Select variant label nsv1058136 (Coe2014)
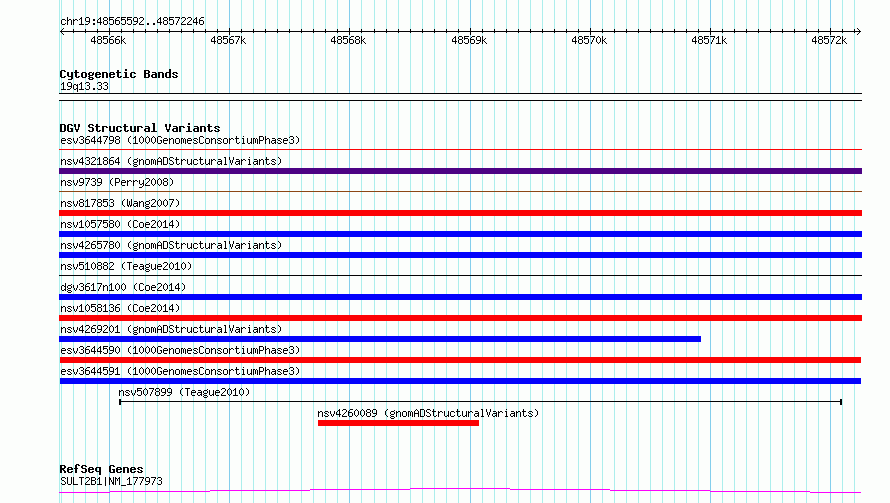The width and height of the screenshot is (890, 503). [x=120, y=308]
